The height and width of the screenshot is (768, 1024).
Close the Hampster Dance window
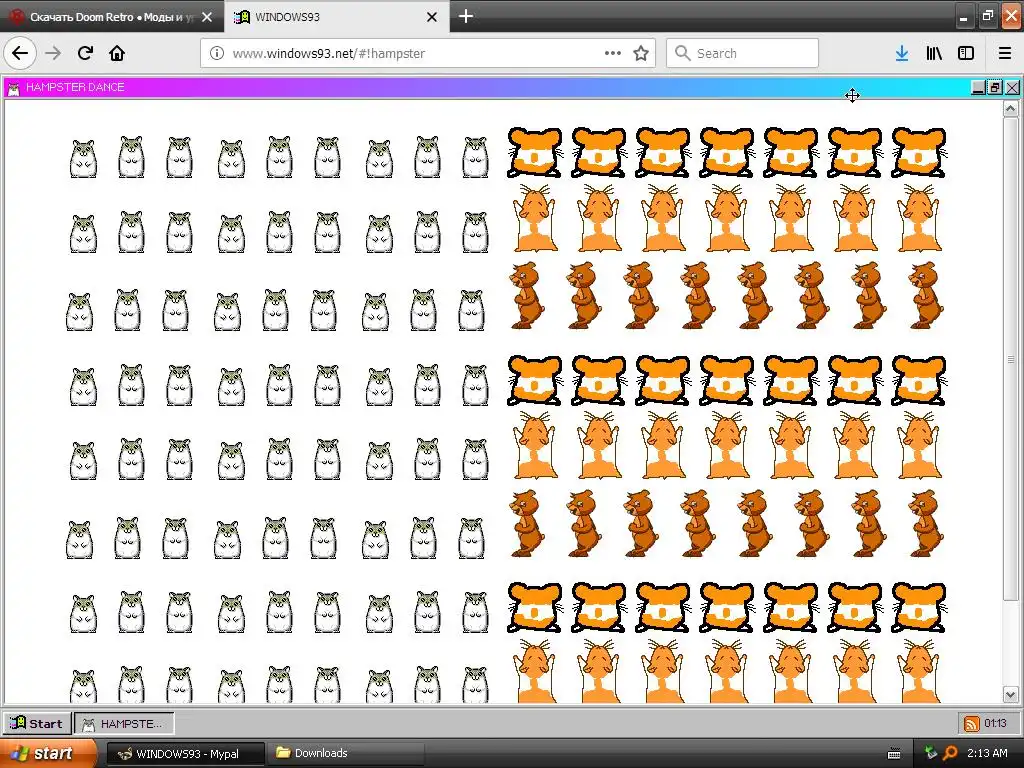[x=1012, y=88]
